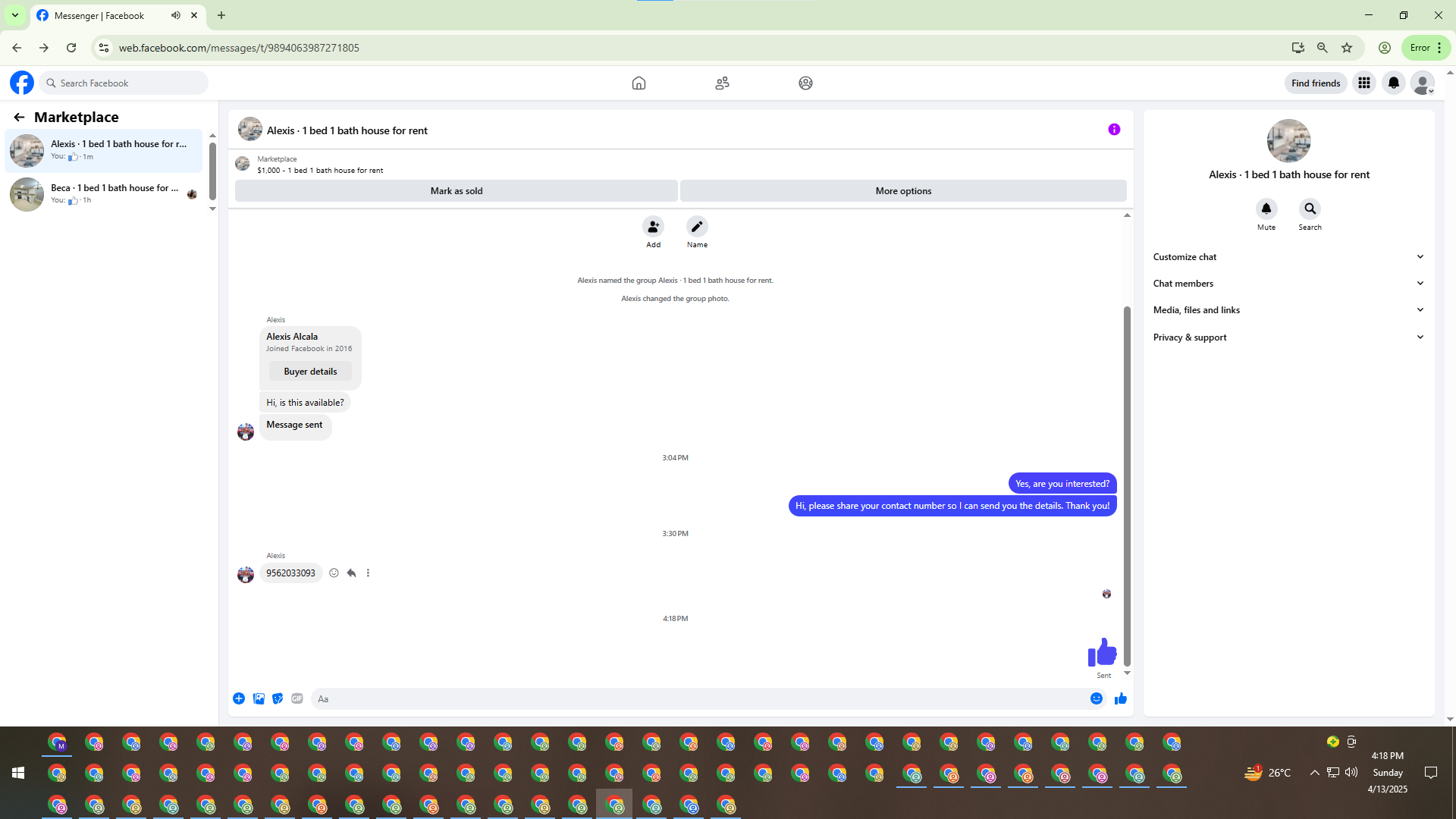Expand Customize chat section

pyautogui.click(x=1288, y=257)
